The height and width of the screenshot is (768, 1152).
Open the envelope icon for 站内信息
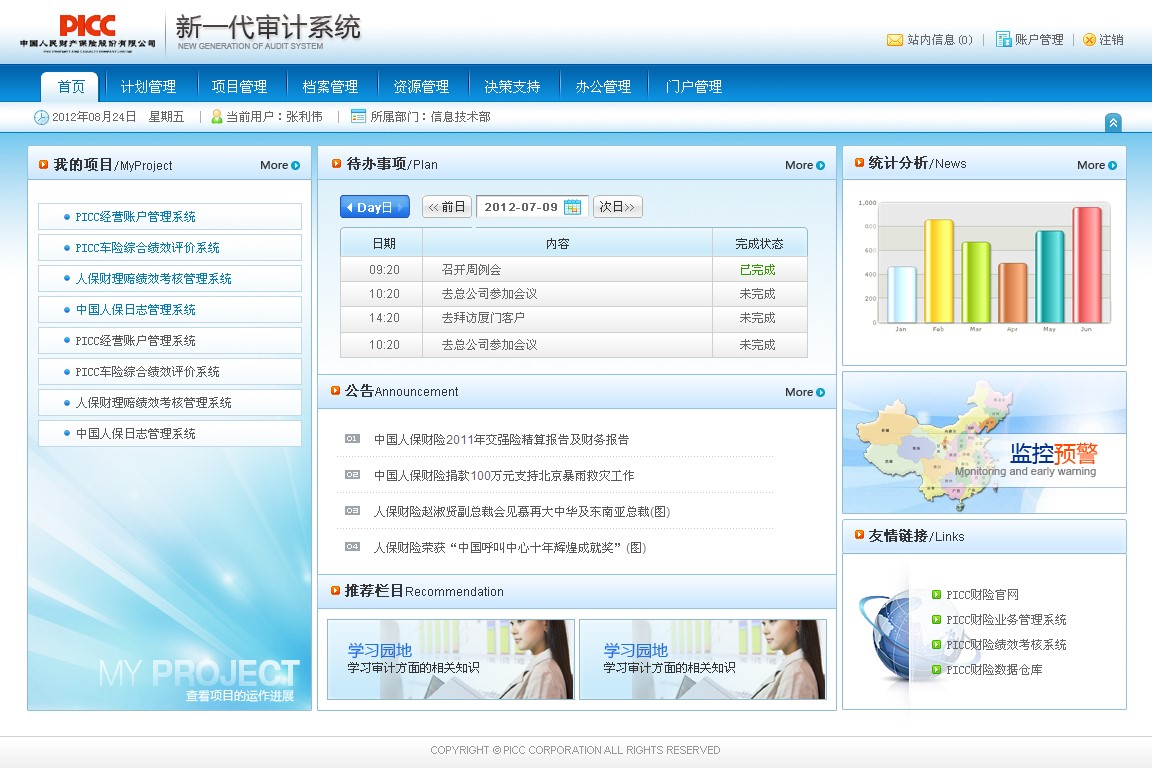click(894, 40)
